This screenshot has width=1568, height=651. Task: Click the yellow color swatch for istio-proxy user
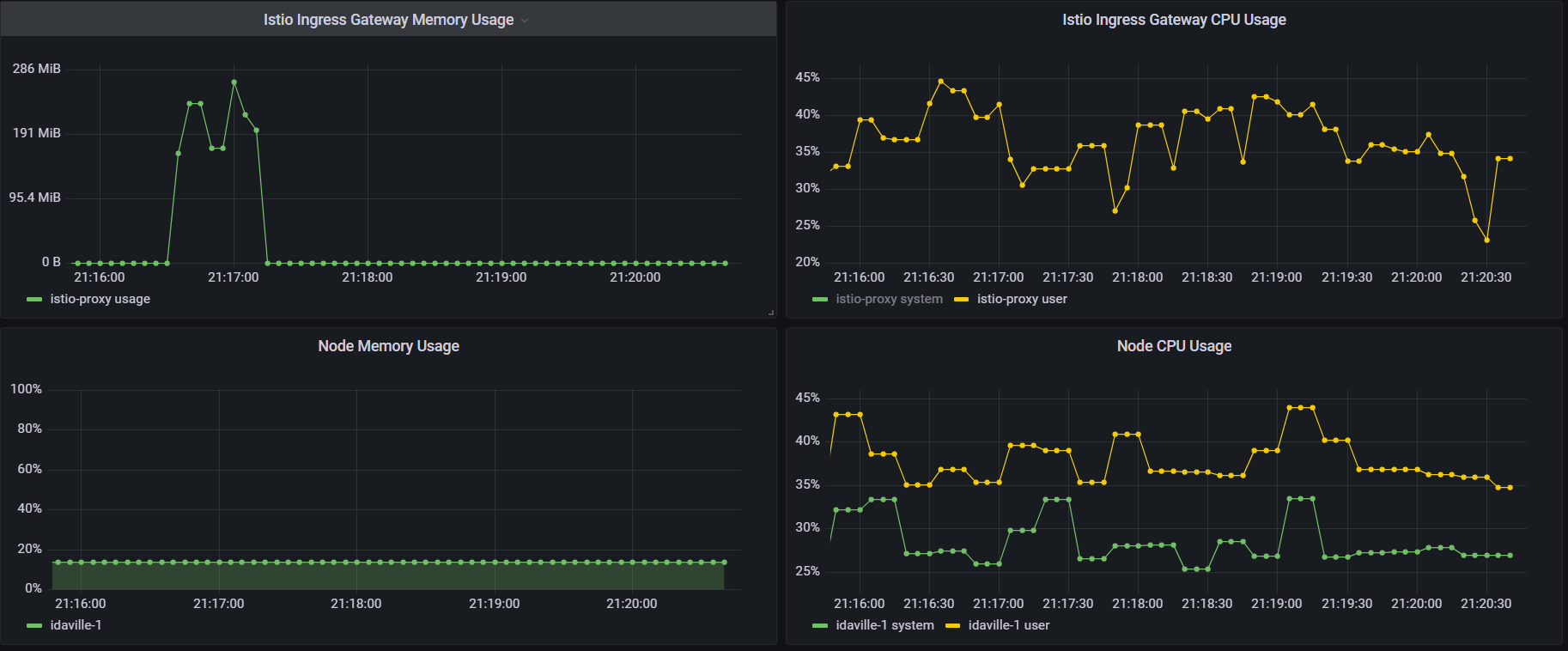point(961,300)
